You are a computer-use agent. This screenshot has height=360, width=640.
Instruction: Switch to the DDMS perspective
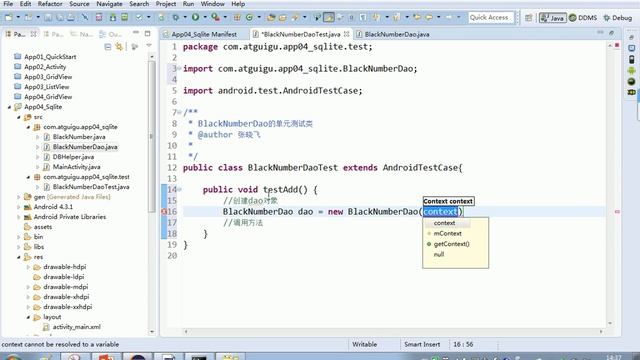pos(583,18)
